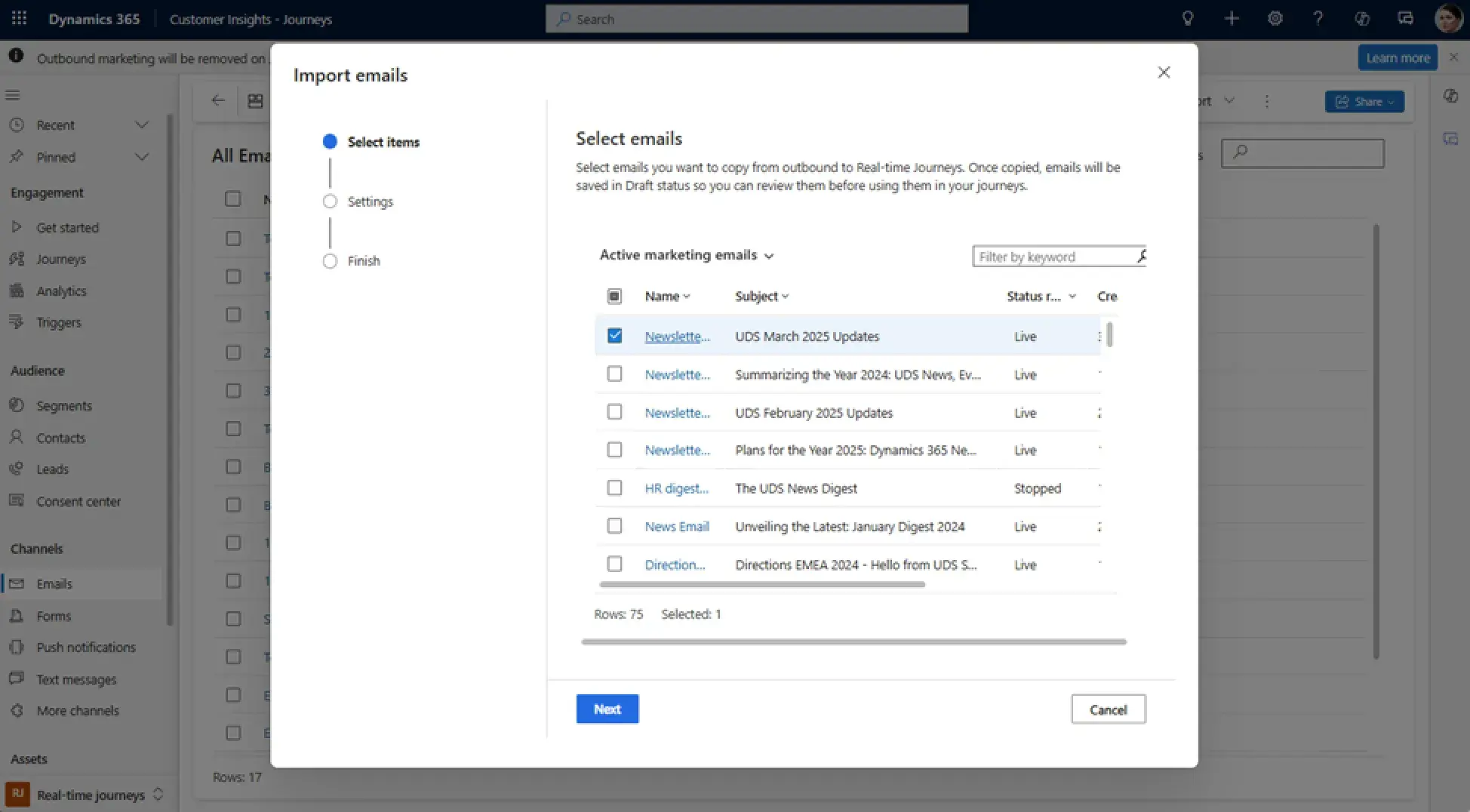
Task: Click the info icon on notification banner
Action: (x=16, y=57)
